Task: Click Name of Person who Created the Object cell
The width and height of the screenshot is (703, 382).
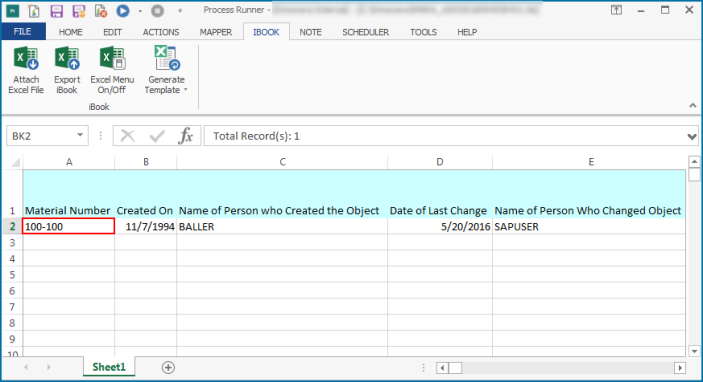Action: click(x=282, y=194)
